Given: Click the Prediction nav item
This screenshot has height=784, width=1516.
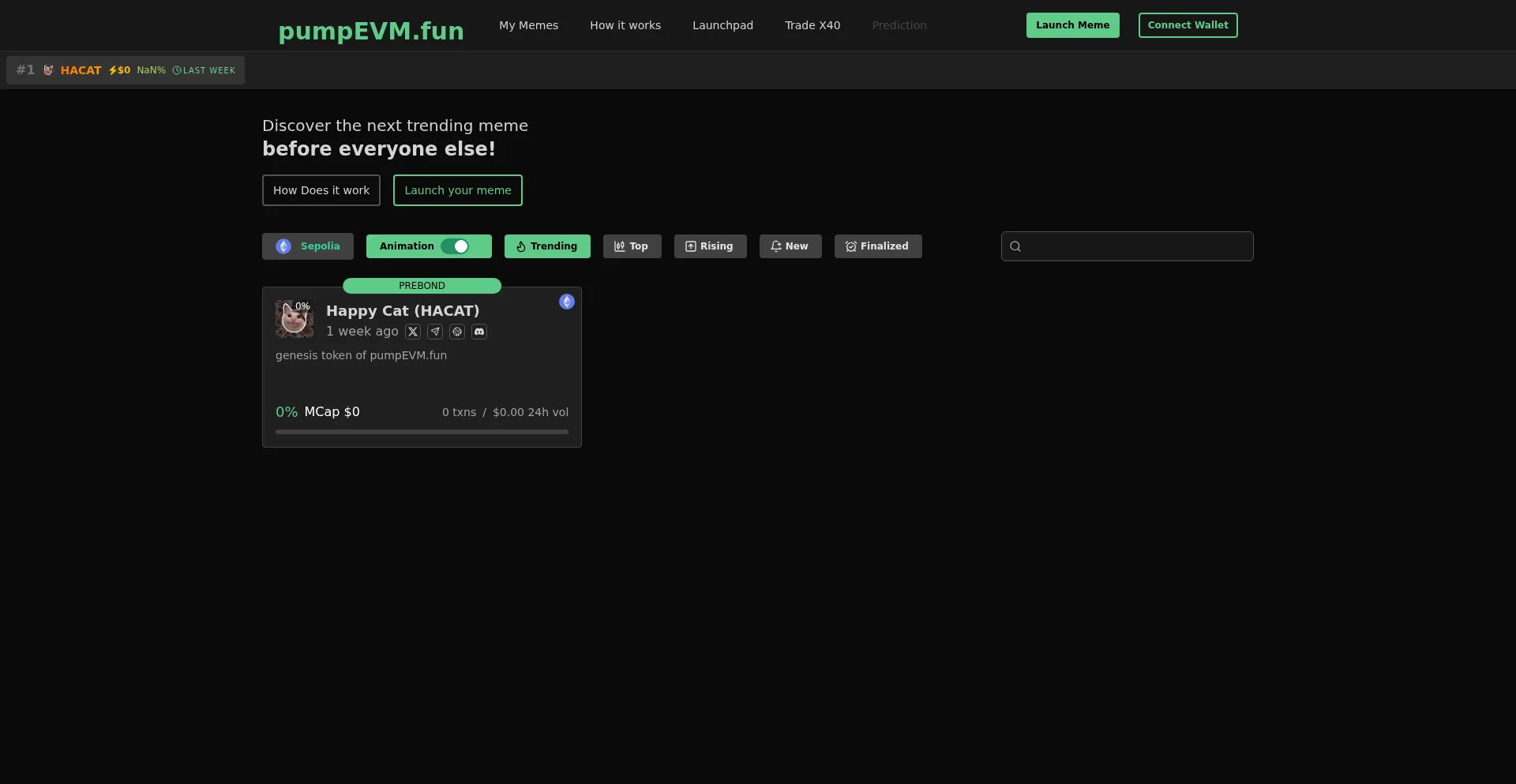Looking at the screenshot, I should [x=899, y=25].
